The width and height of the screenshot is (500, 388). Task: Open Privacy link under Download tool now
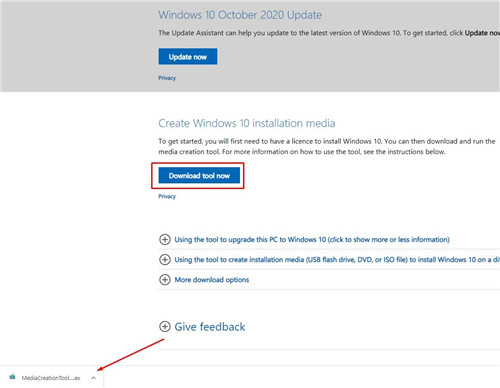(x=167, y=196)
